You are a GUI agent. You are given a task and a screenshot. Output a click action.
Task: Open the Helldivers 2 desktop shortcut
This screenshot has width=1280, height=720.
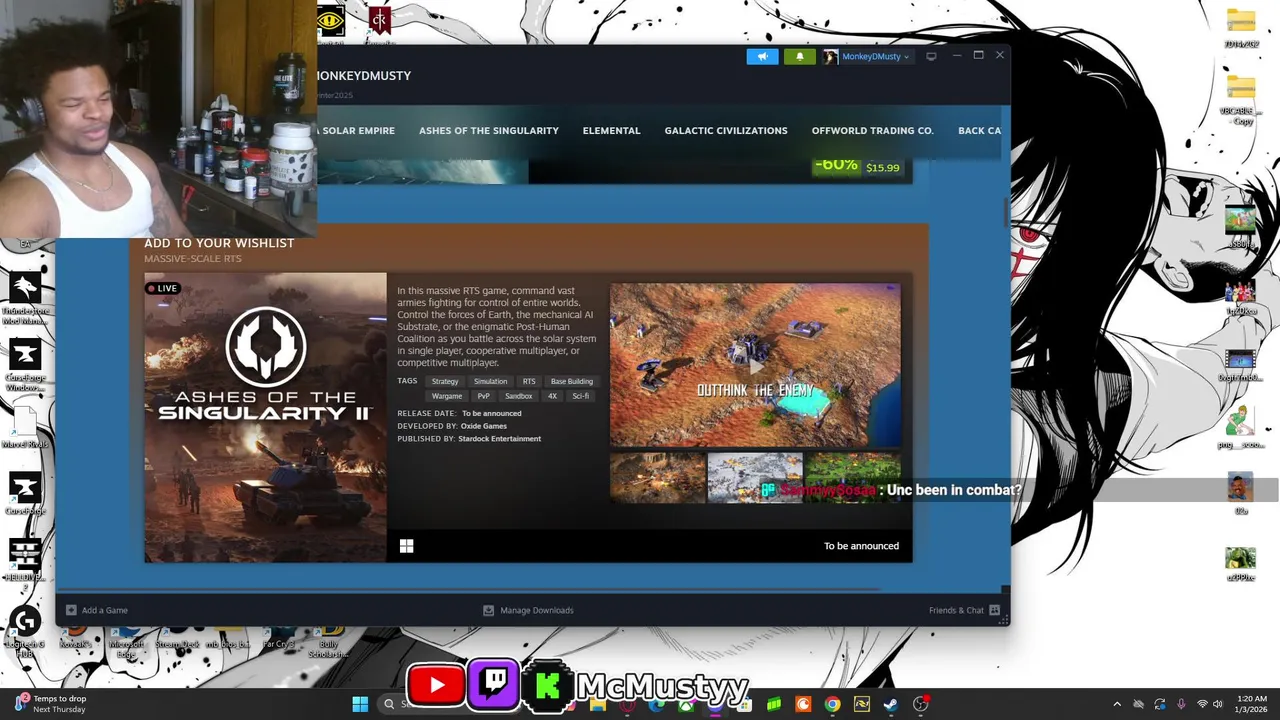[25, 561]
